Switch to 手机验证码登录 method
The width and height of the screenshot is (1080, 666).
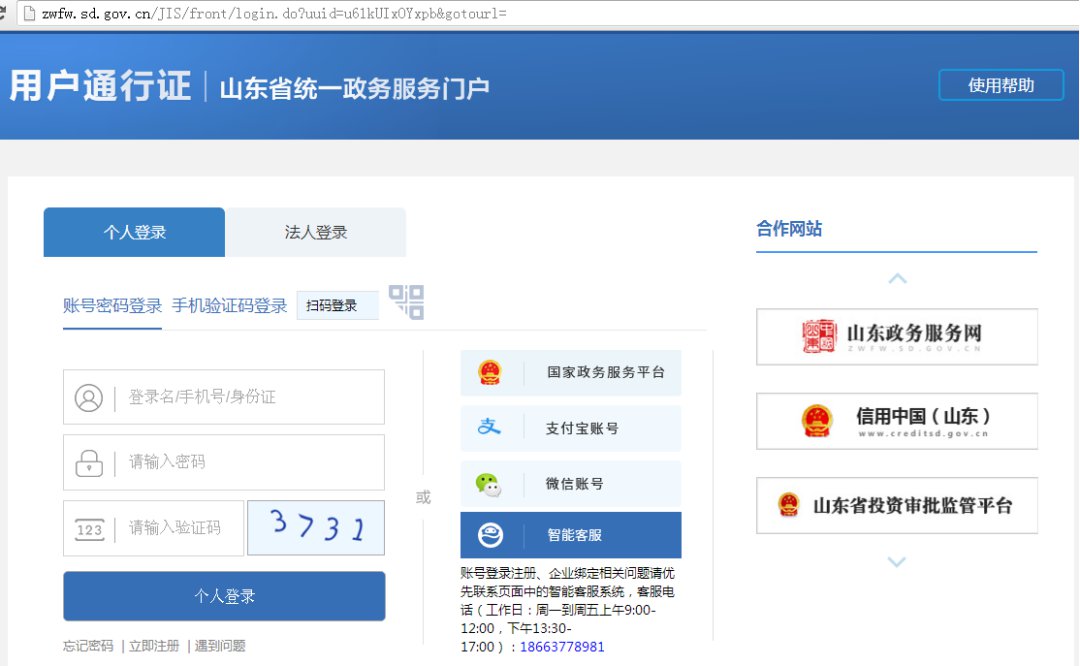(x=229, y=306)
